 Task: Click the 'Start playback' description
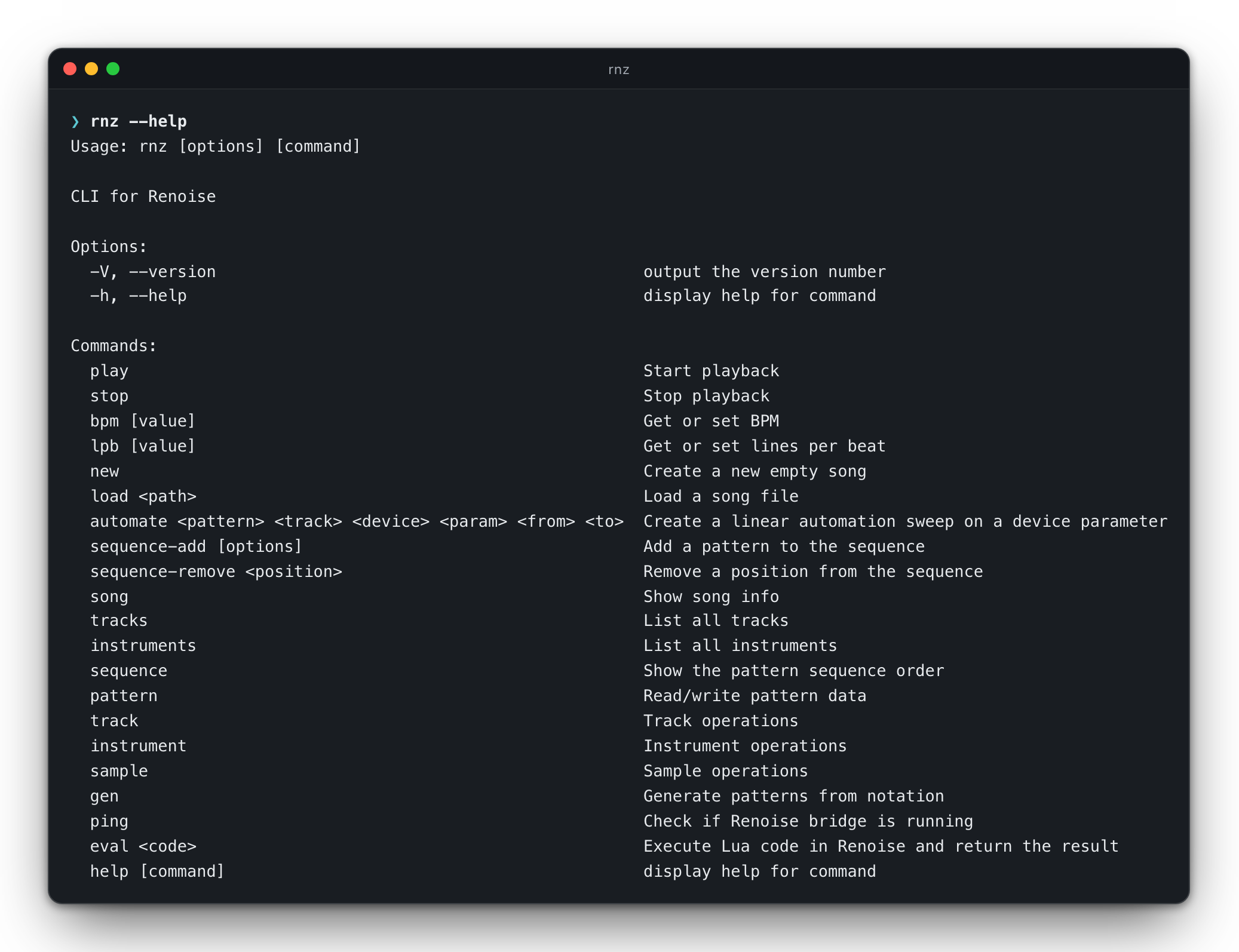point(711,371)
